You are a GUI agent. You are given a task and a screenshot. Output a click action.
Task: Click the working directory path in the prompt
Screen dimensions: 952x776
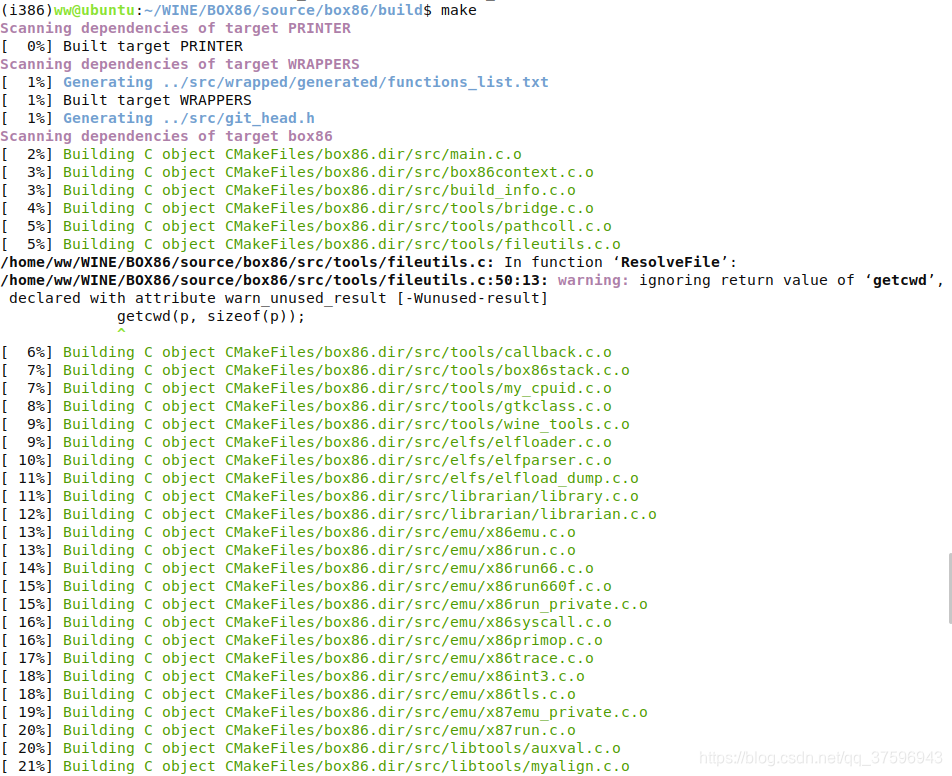[284, 10]
